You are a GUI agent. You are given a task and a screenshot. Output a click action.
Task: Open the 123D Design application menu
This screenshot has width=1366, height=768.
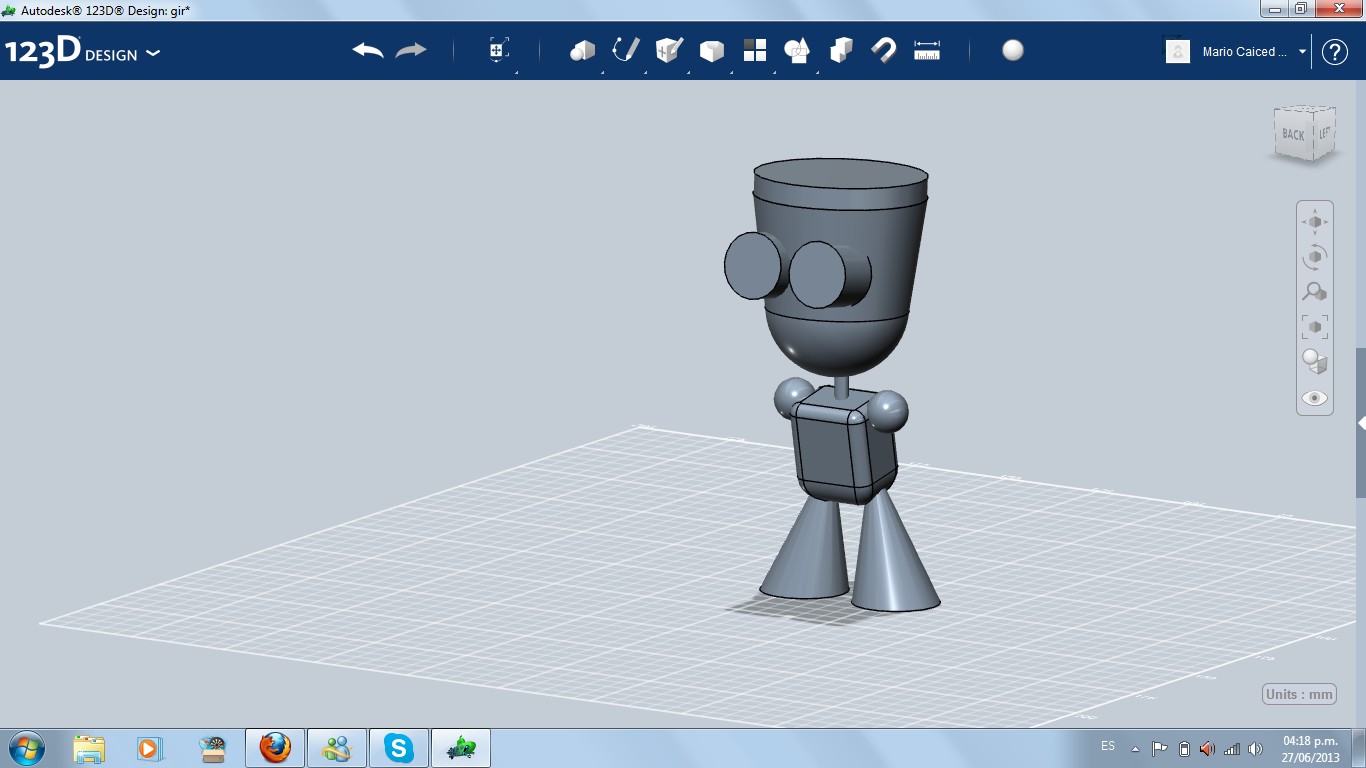[82, 52]
